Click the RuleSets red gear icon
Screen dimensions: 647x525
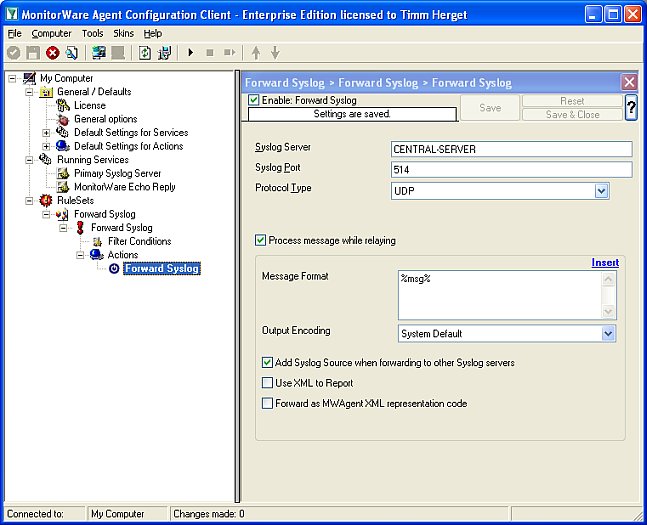point(46,201)
